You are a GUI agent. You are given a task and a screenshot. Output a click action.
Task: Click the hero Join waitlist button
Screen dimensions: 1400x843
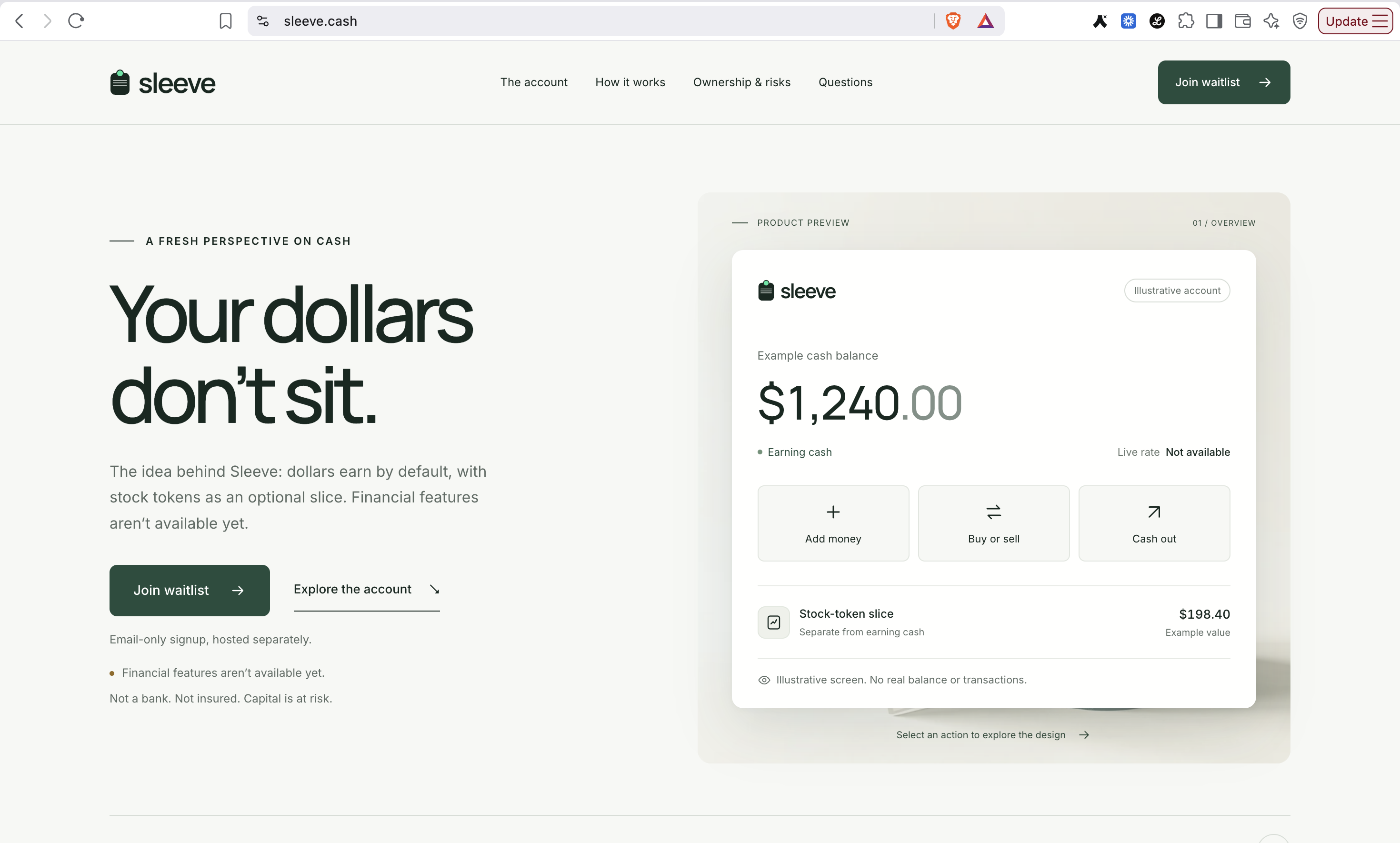(189, 590)
